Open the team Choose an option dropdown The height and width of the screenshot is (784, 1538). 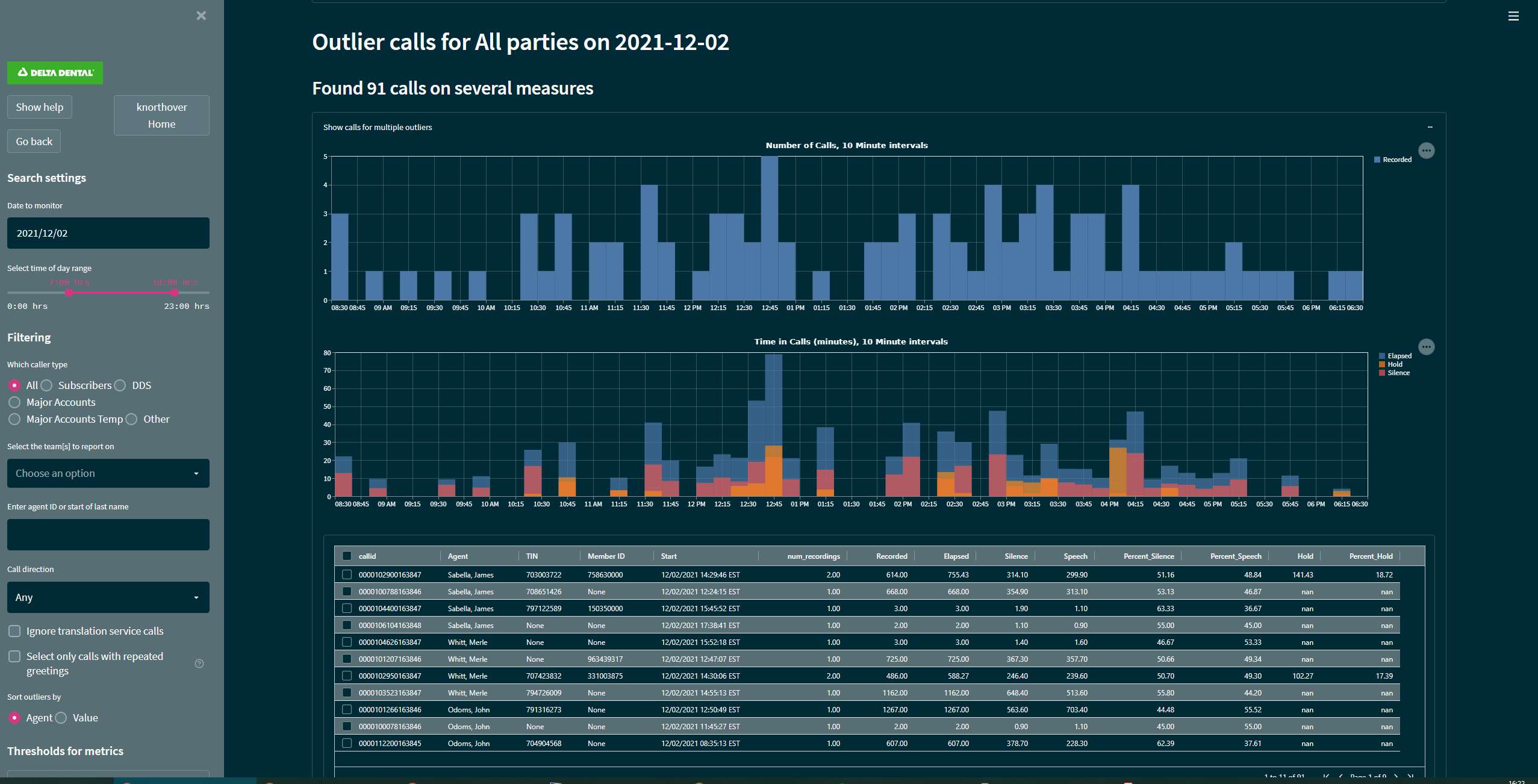pos(108,473)
